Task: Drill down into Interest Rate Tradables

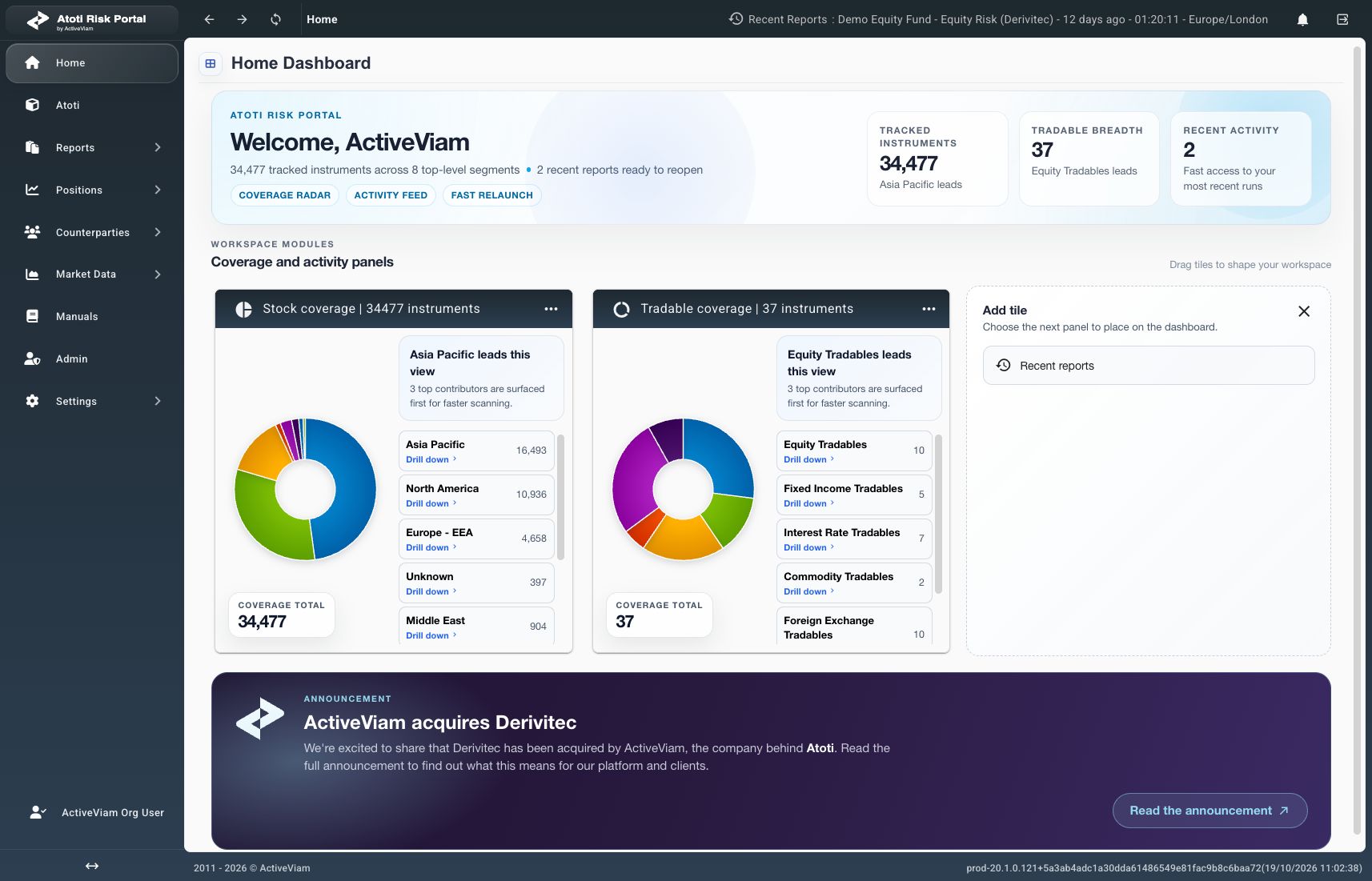Action: tap(808, 547)
